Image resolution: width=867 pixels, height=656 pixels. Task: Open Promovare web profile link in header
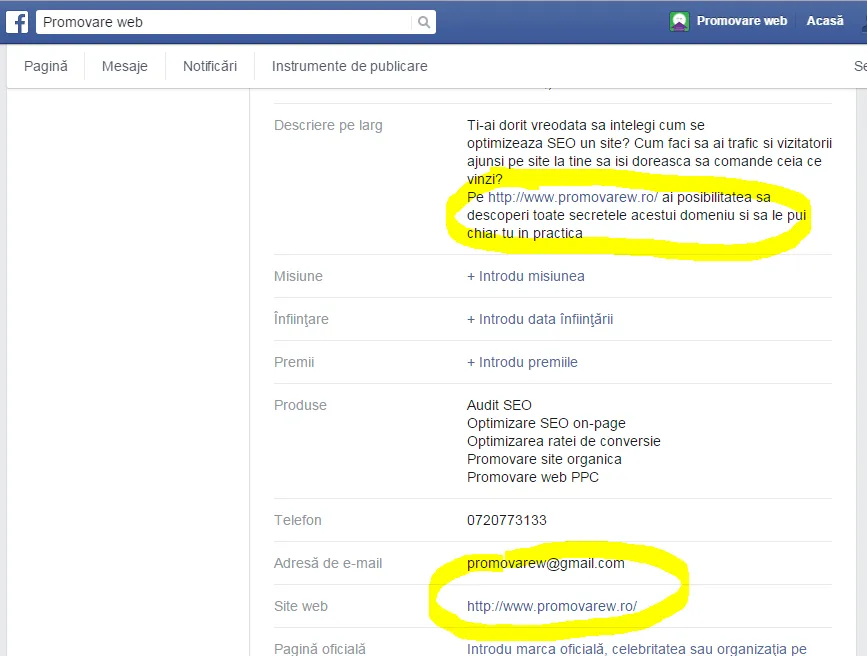click(x=741, y=21)
